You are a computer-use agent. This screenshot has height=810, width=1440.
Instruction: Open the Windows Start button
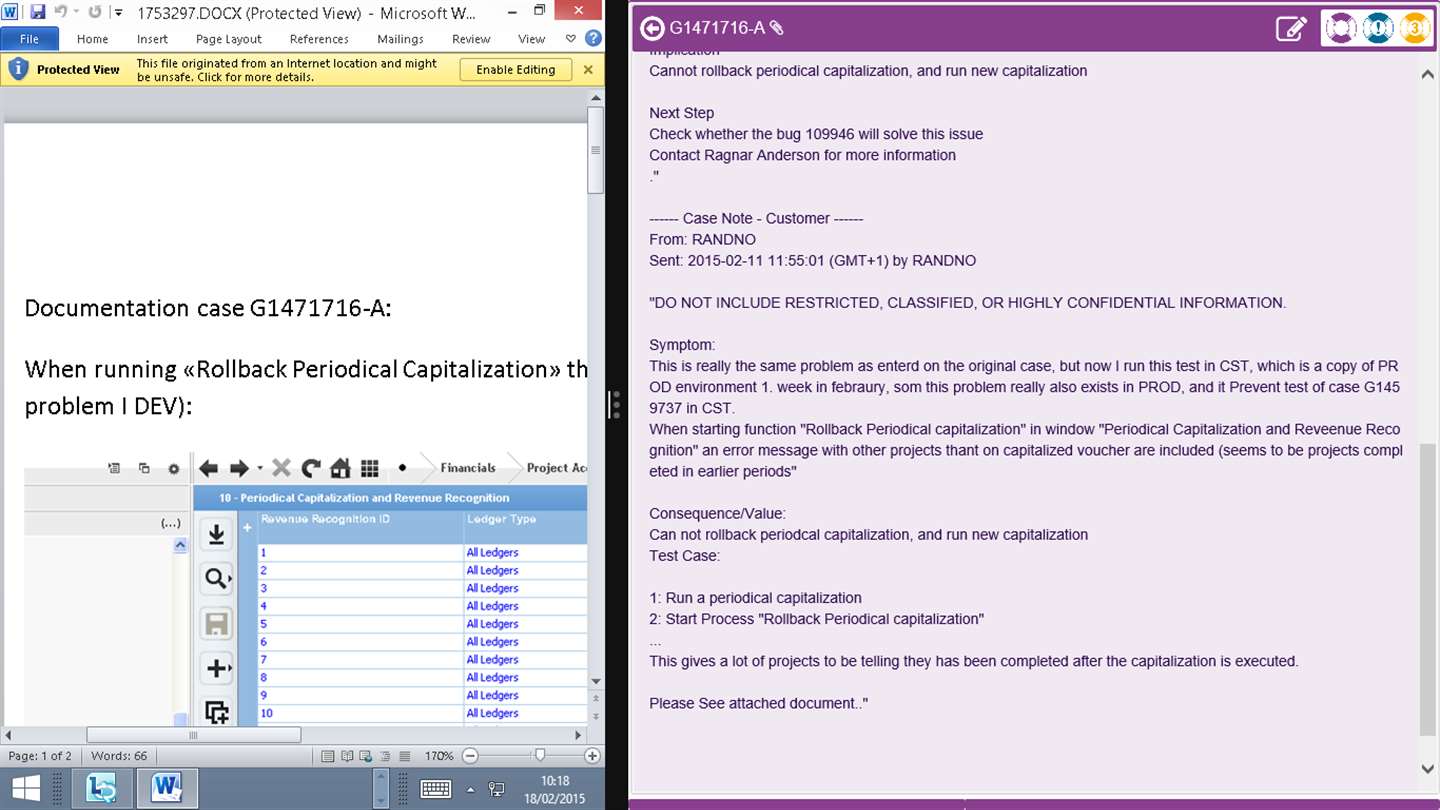(25, 789)
